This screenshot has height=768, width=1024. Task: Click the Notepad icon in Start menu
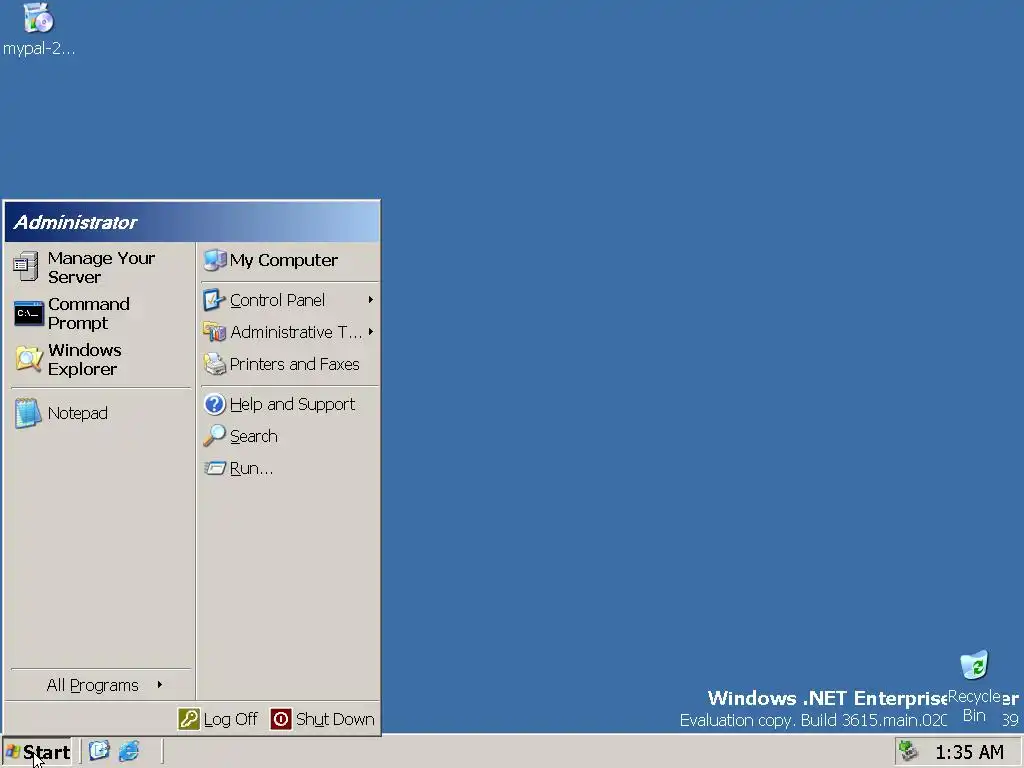28,413
